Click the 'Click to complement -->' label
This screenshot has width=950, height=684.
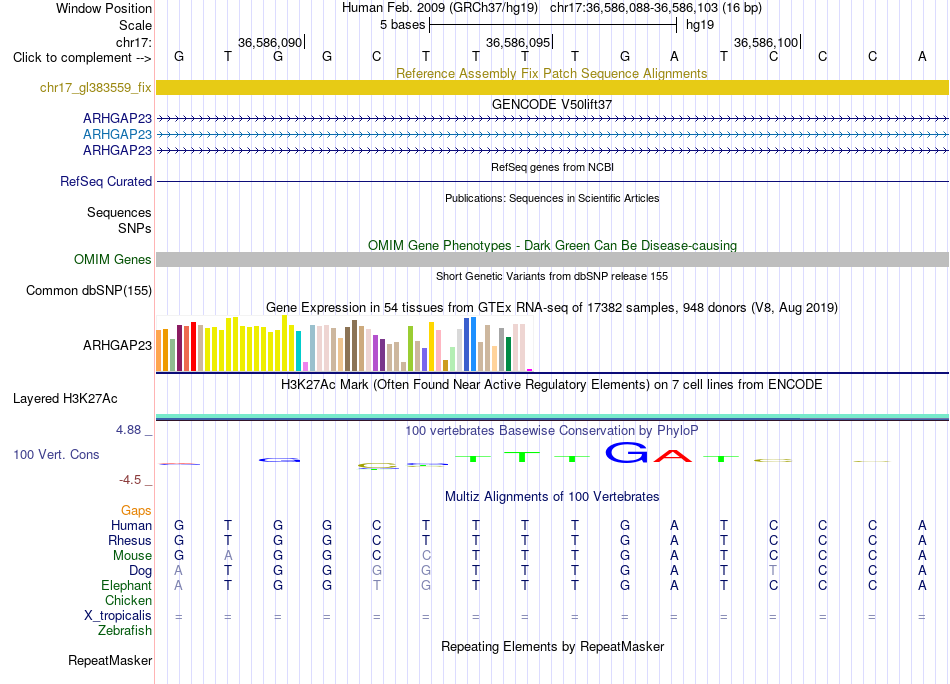click(x=82, y=58)
